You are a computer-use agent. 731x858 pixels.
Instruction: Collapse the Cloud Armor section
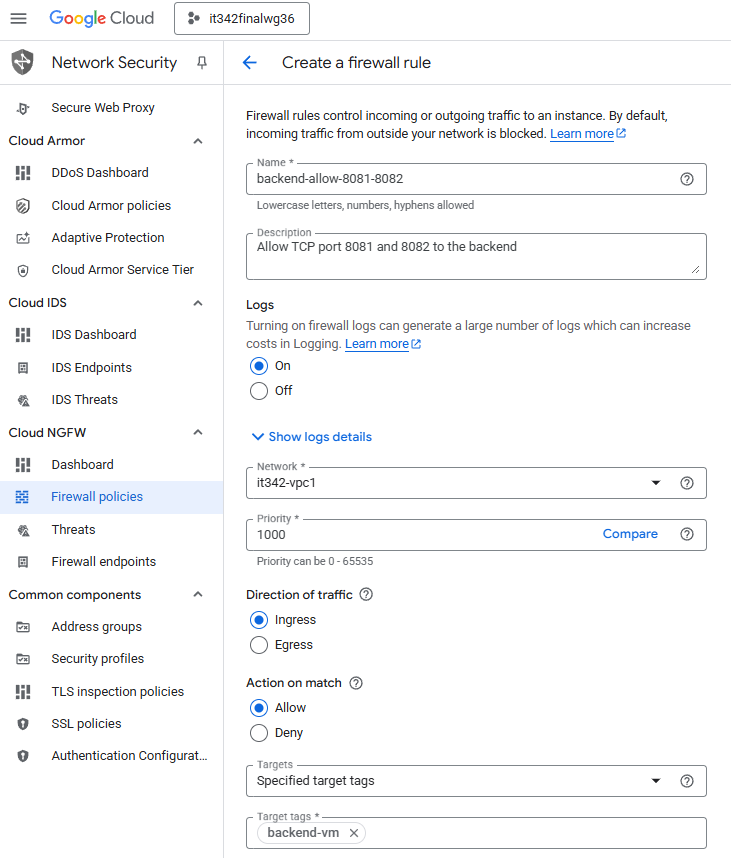click(x=198, y=141)
